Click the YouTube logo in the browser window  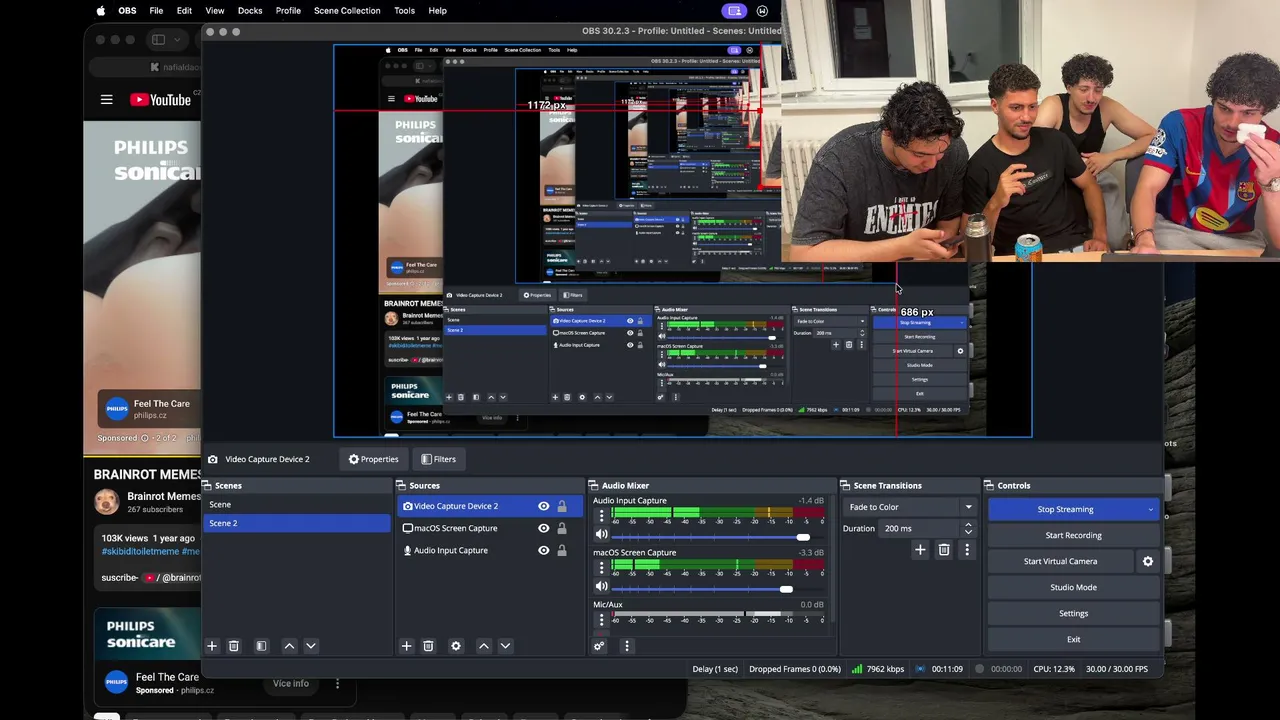coord(160,99)
